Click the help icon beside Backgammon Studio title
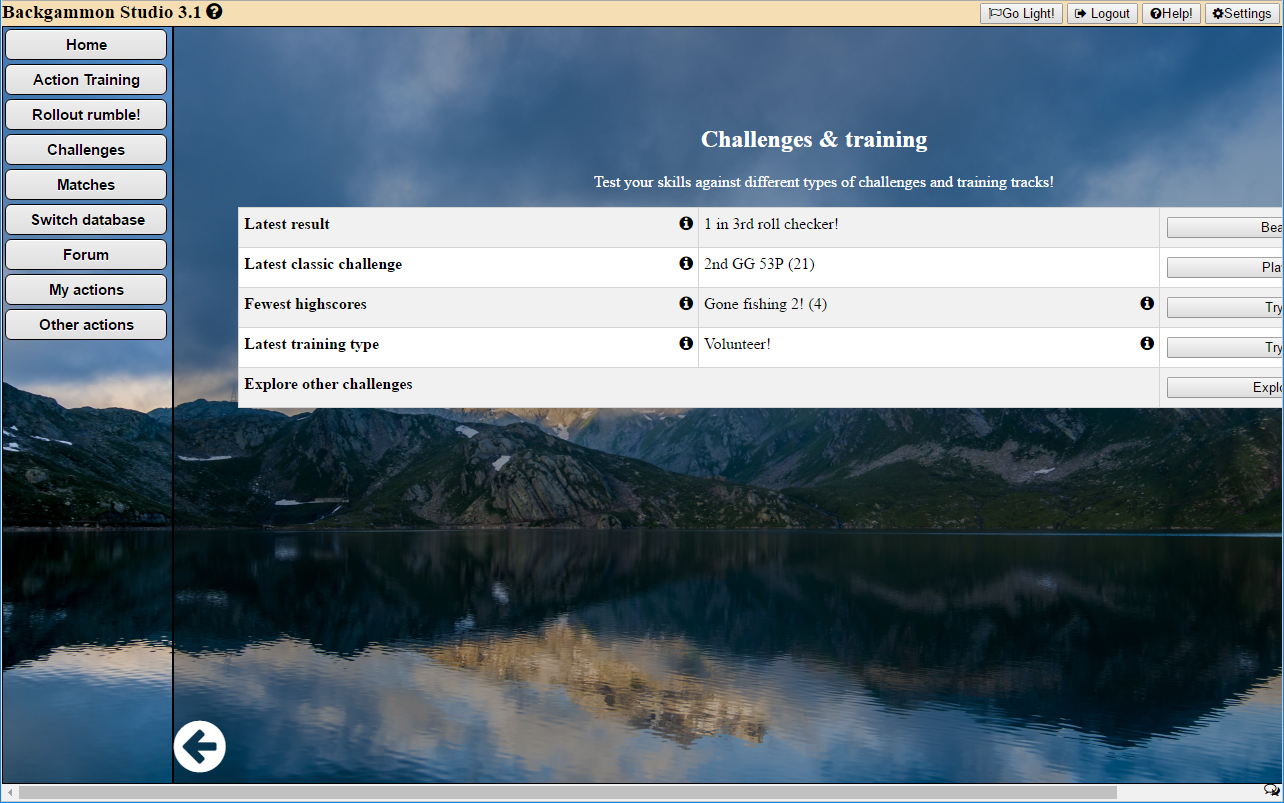The image size is (1284, 803). [214, 12]
